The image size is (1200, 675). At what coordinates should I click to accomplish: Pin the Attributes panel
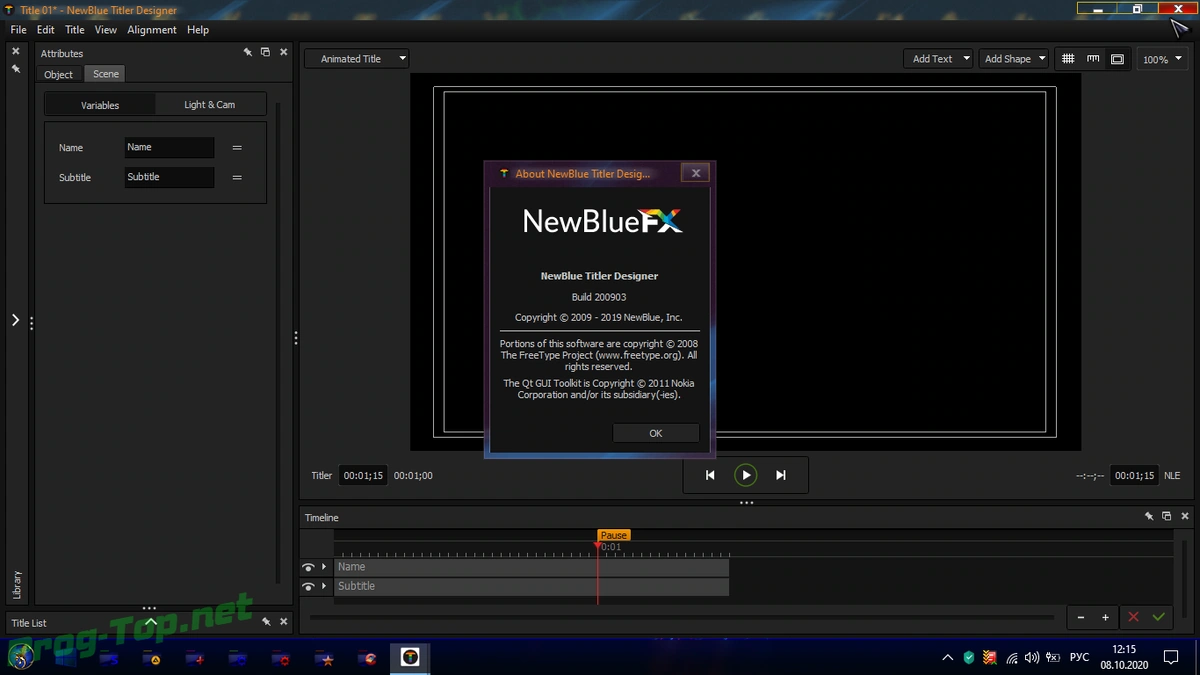click(247, 52)
